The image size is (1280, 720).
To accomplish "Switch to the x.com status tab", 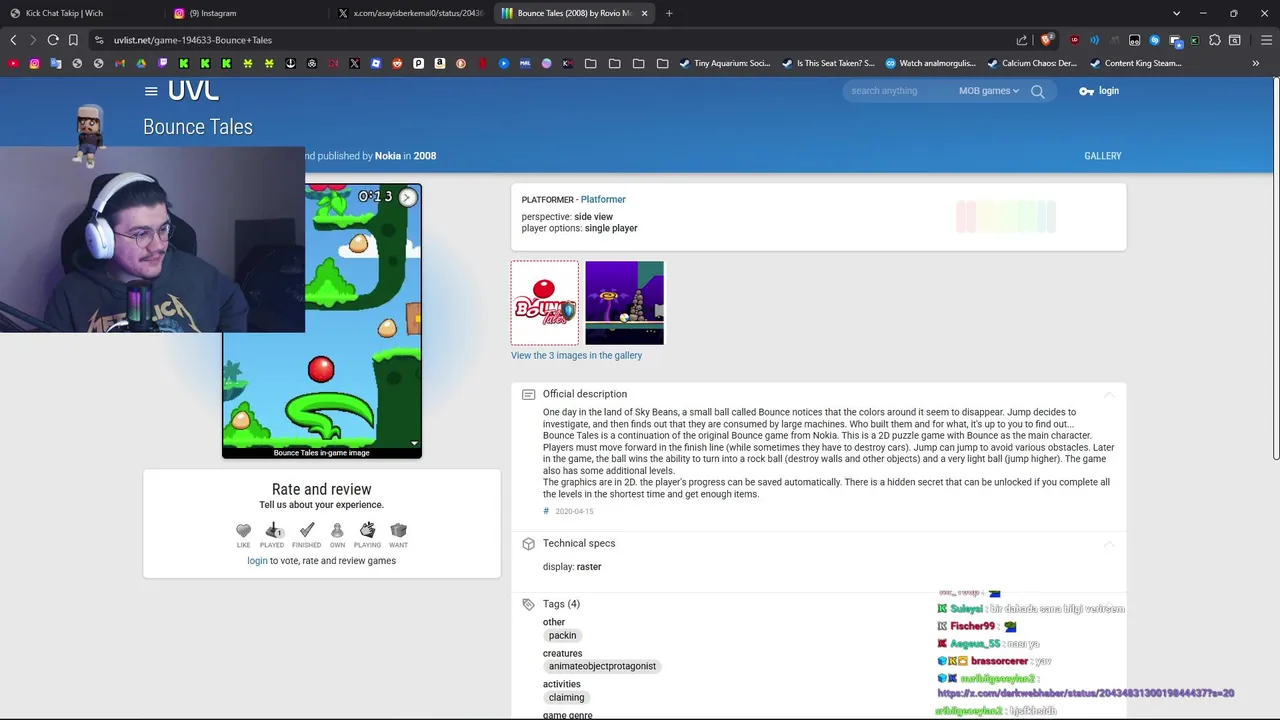I will (x=410, y=13).
